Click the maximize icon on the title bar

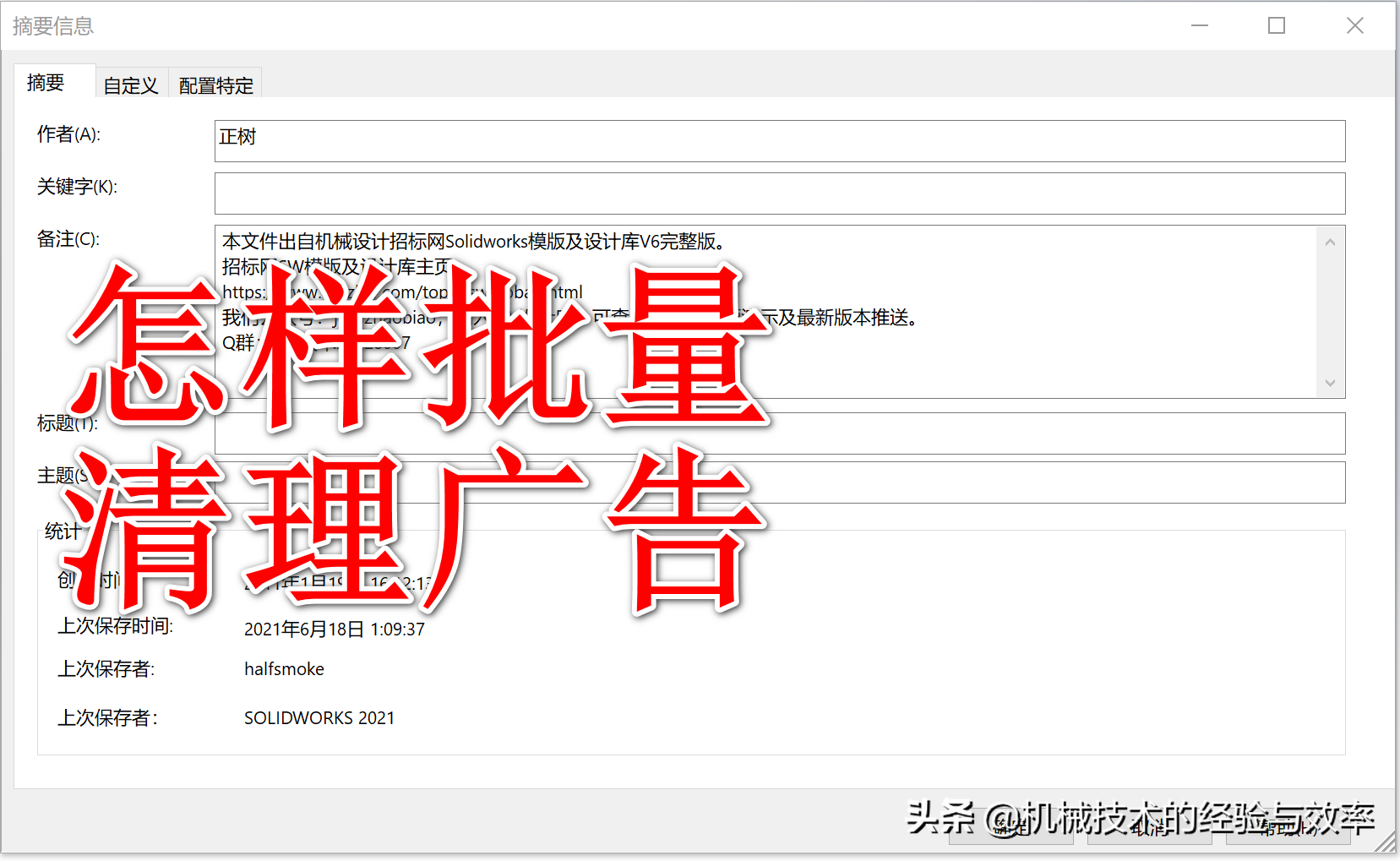pyautogui.click(x=1277, y=26)
